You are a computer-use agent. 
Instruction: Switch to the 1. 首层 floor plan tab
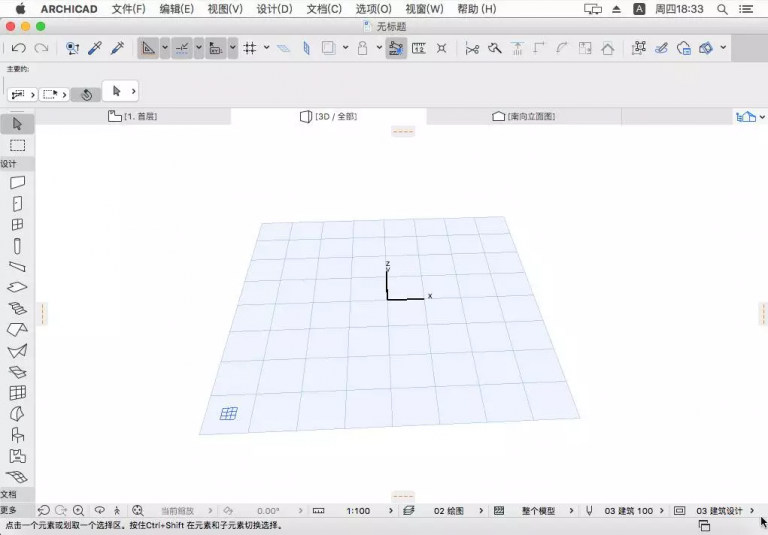tap(133, 117)
